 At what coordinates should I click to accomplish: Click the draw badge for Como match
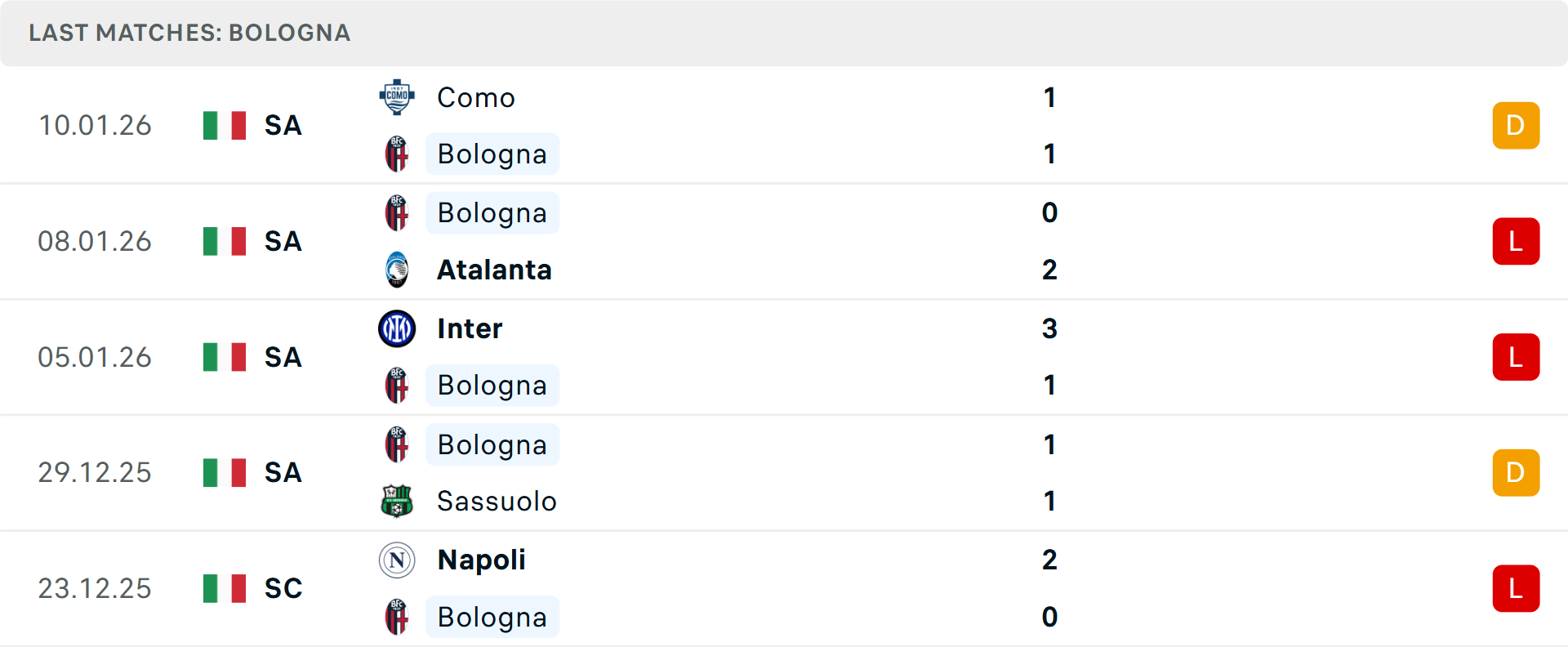[x=1516, y=125]
